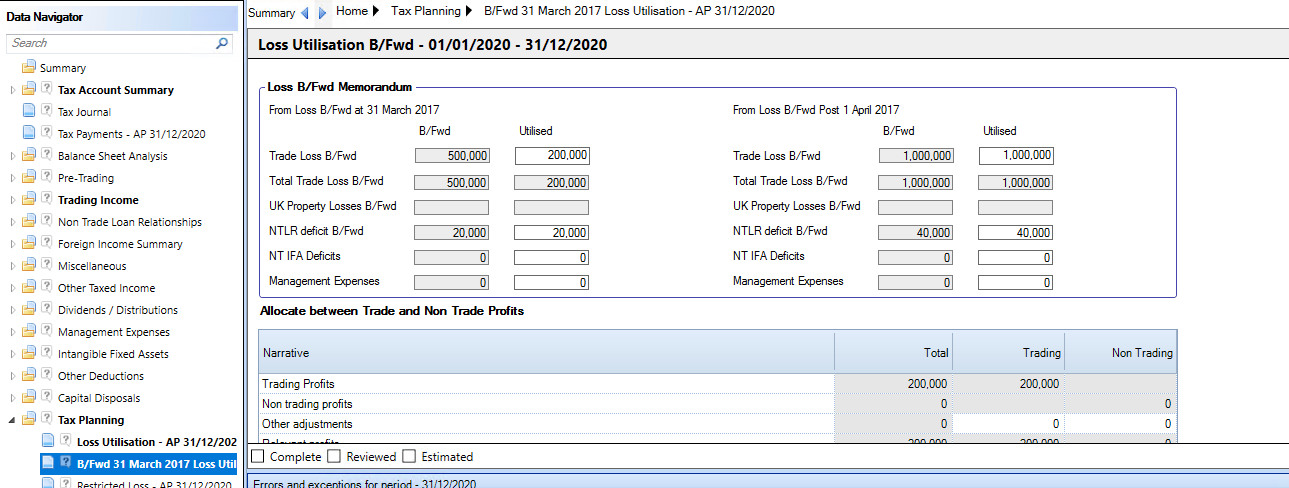Click the search magnifier icon in Data Navigator

pos(223,44)
